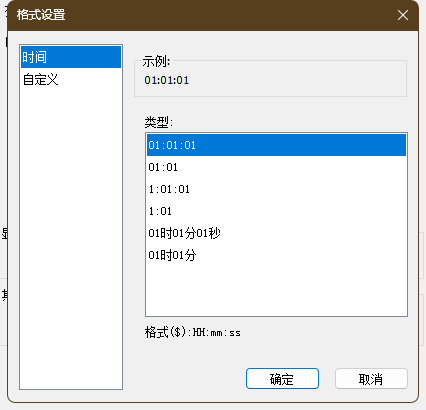Pick the 1:01 format option
The image size is (426, 410).
point(276,211)
